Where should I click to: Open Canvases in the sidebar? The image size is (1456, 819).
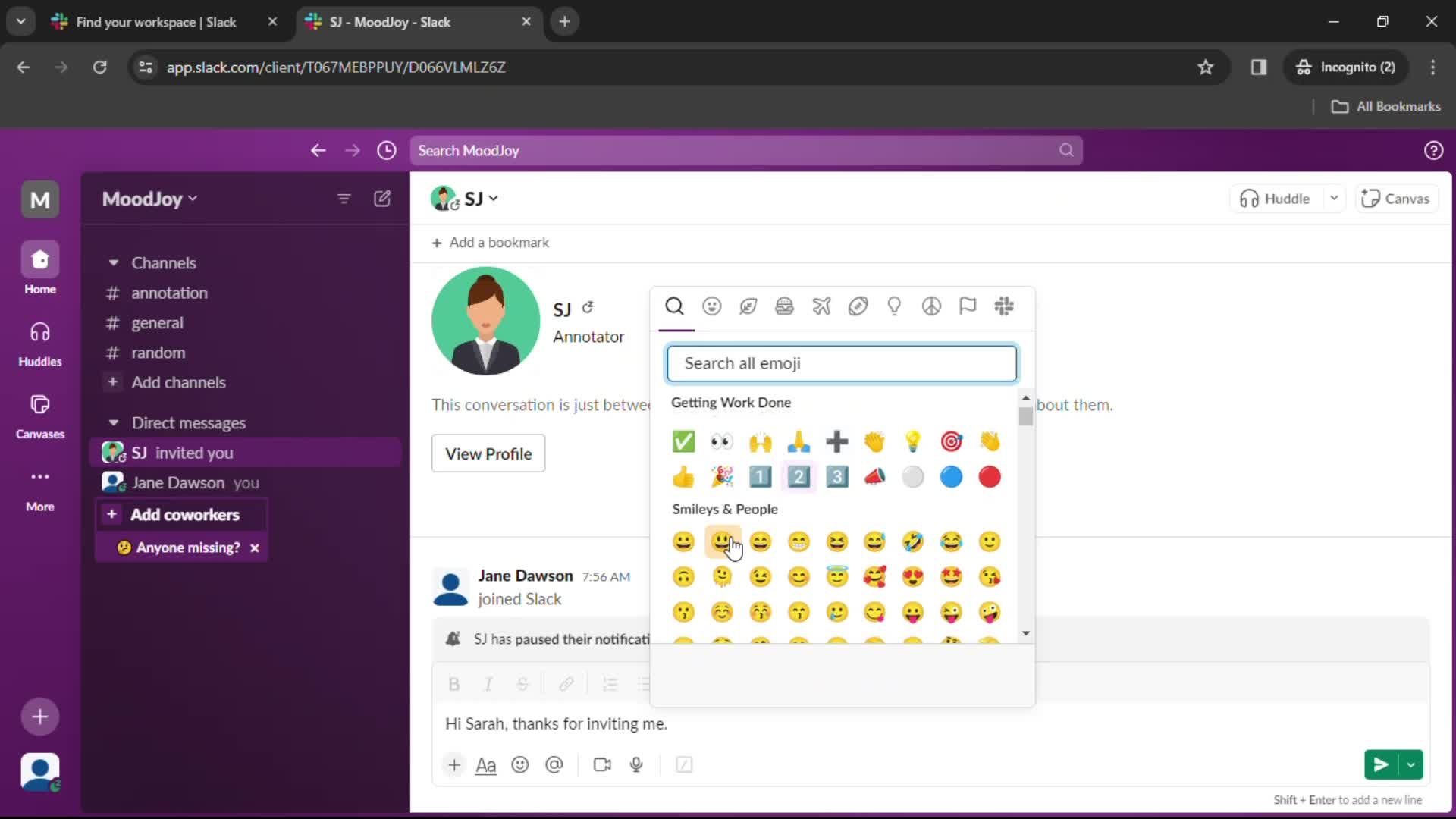(40, 416)
